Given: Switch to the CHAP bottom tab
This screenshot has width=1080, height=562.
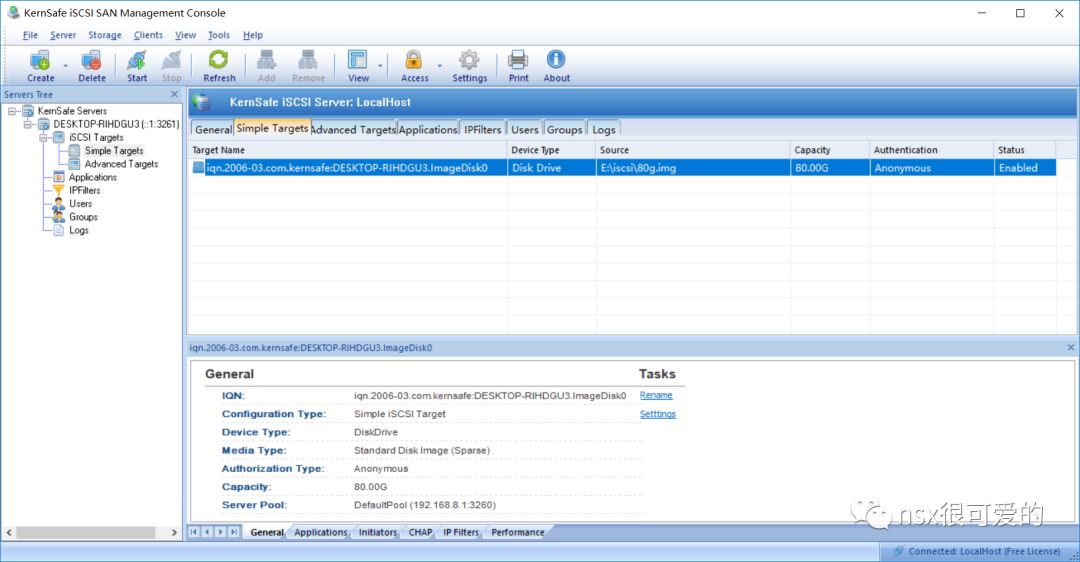Looking at the screenshot, I should coord(420,532).
